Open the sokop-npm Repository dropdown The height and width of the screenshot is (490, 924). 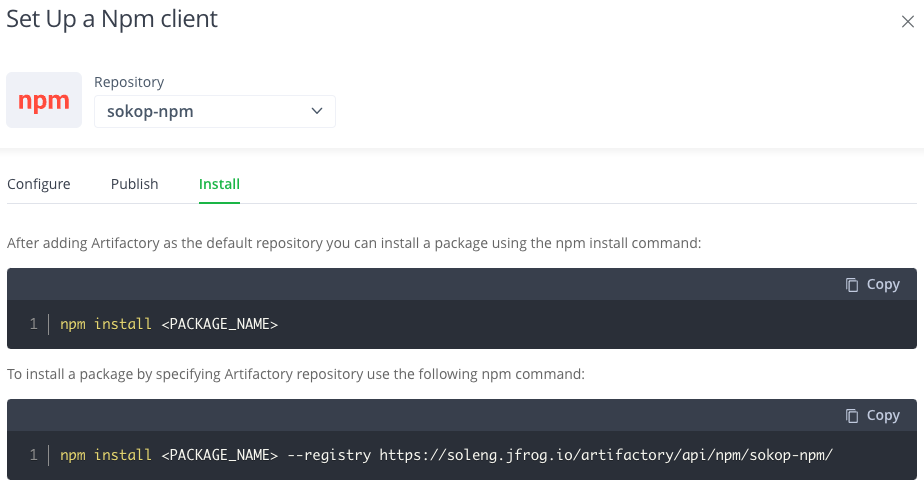click(214, 111)
